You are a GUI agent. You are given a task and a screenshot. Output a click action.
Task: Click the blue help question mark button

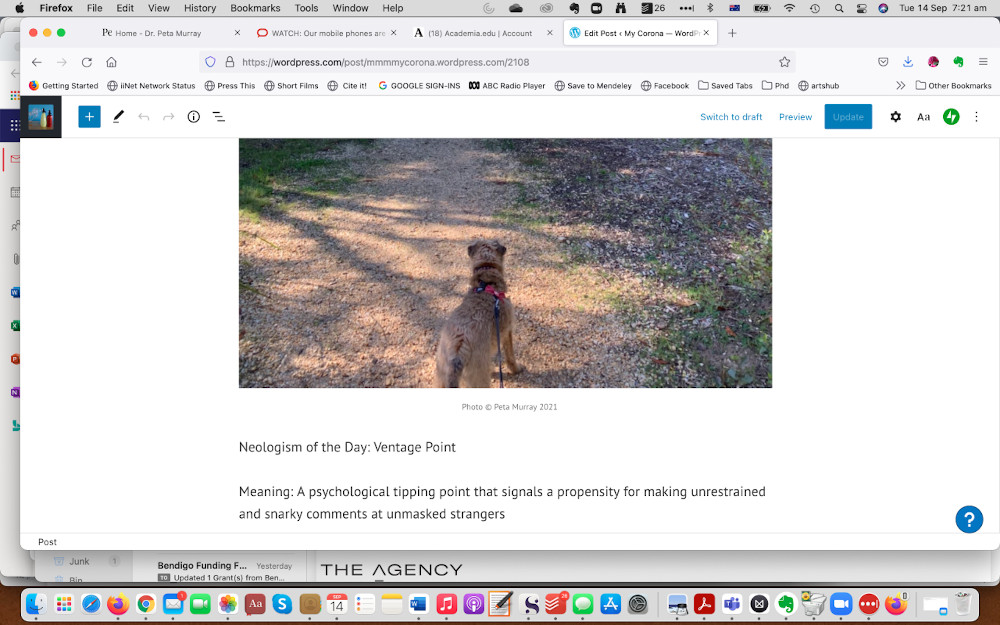(x=968, y=519)
